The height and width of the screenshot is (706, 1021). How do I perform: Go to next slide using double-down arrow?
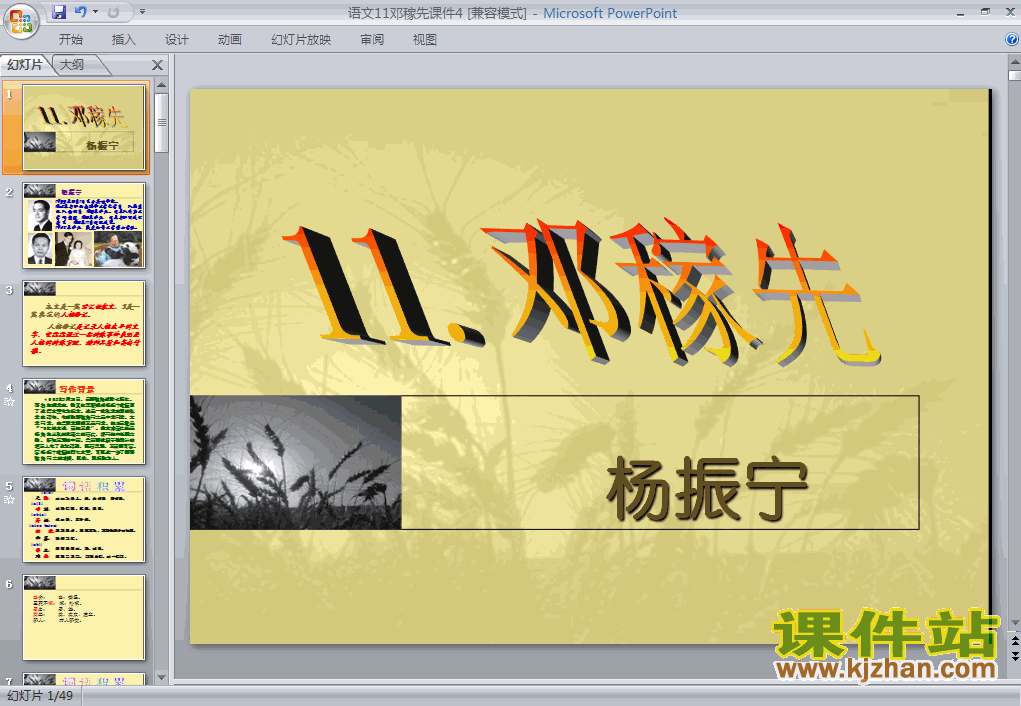[x=1014, y=656]
